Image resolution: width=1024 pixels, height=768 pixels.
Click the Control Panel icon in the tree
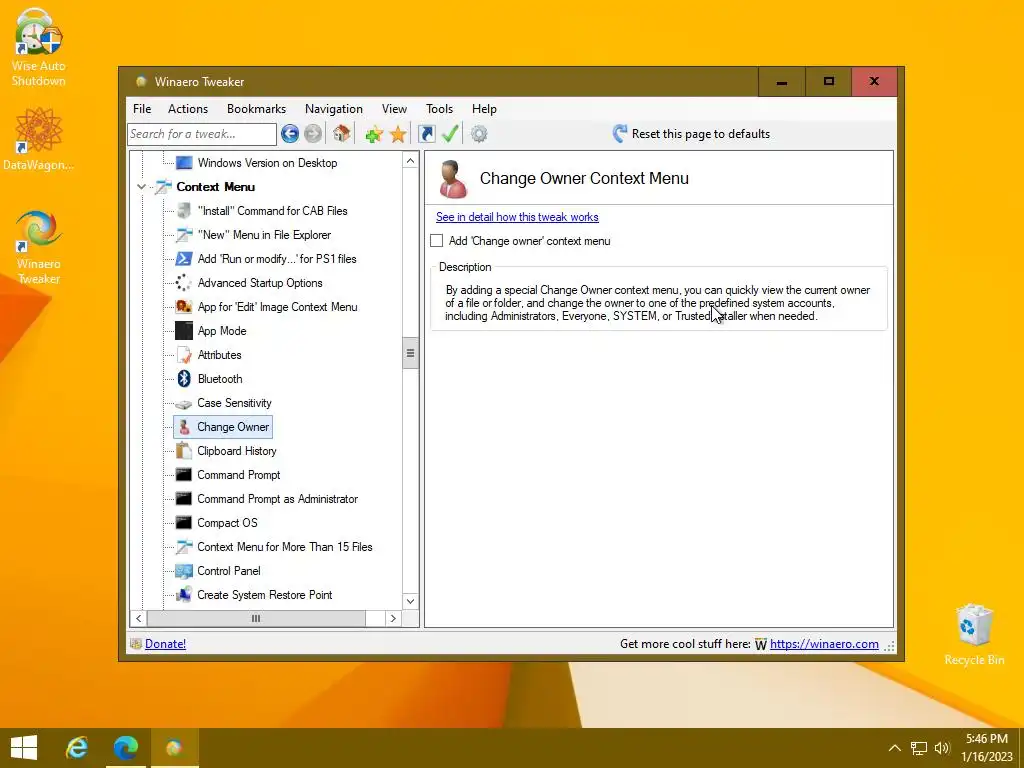coord(184,571)
